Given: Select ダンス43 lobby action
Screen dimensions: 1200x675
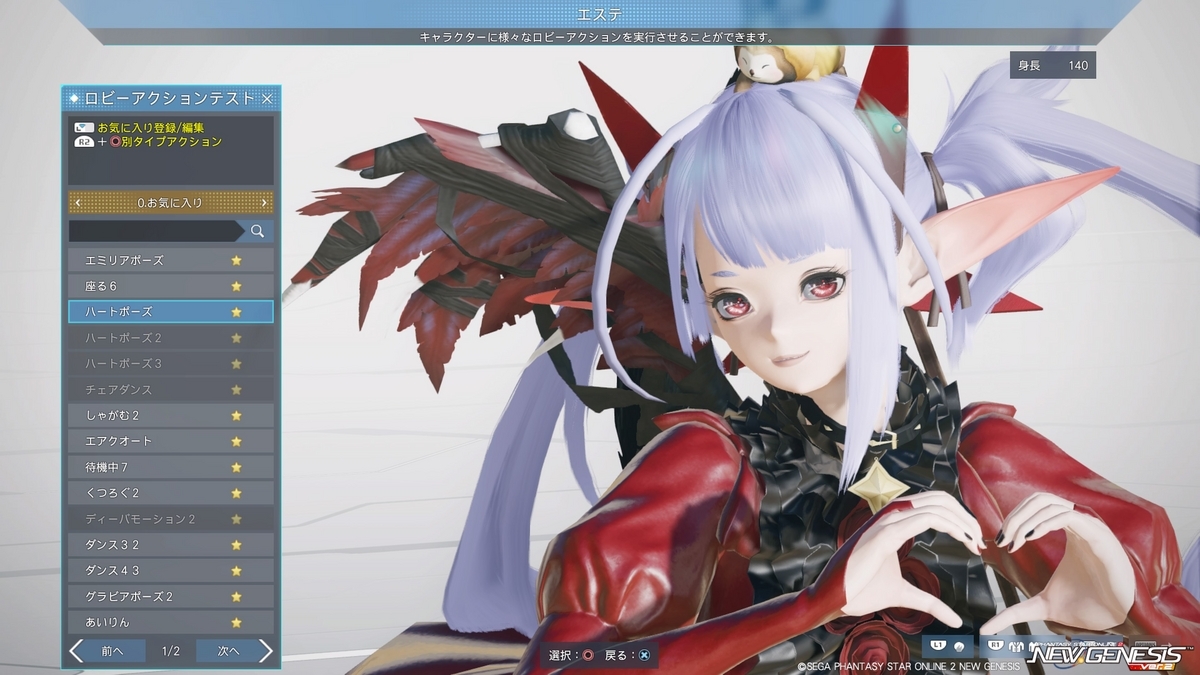Looking at the screenshot, I should coord(171,571).
